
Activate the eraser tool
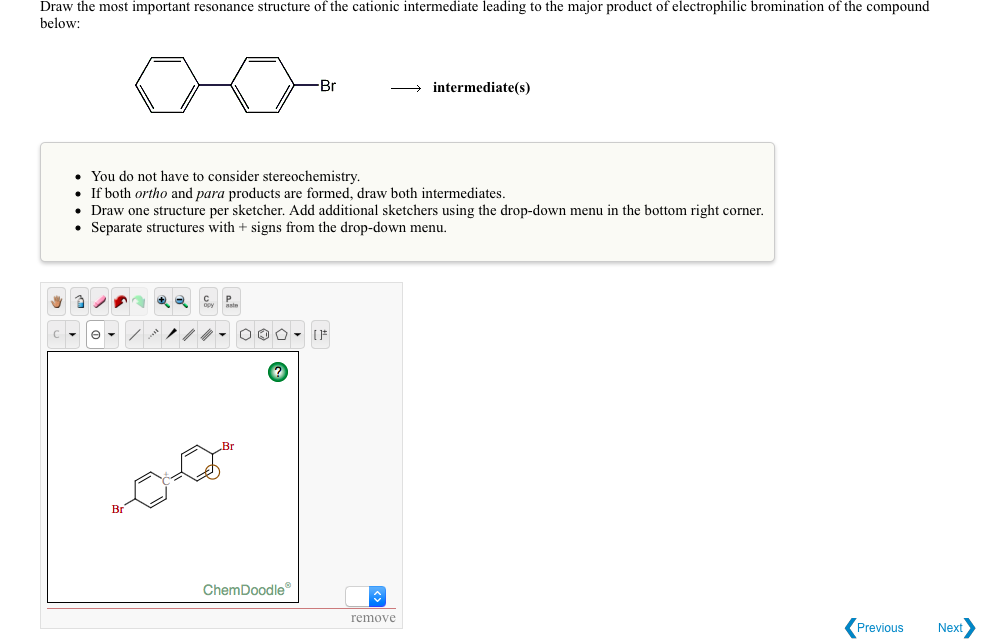[99, 302]
